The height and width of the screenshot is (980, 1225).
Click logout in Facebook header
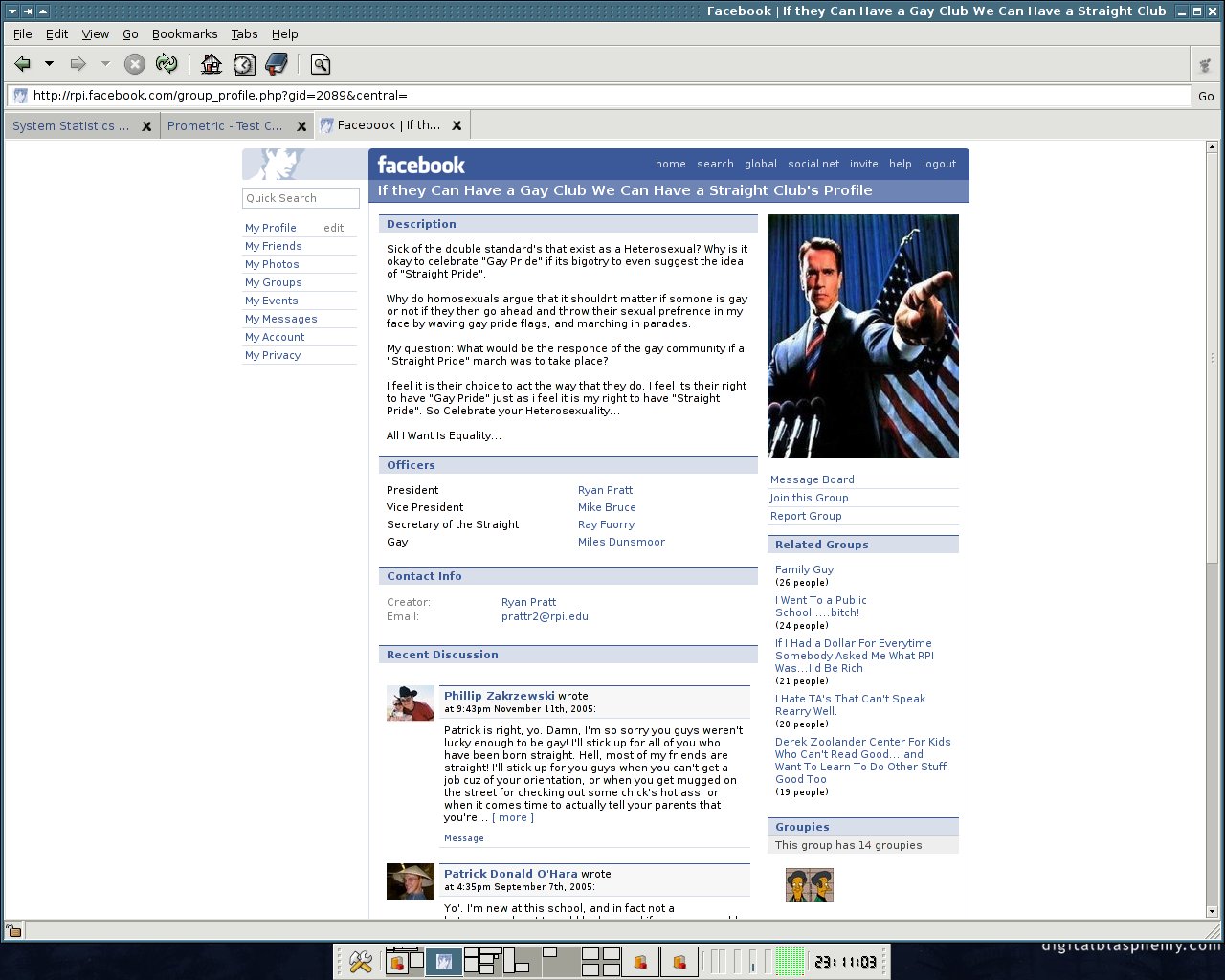[940, 164]
